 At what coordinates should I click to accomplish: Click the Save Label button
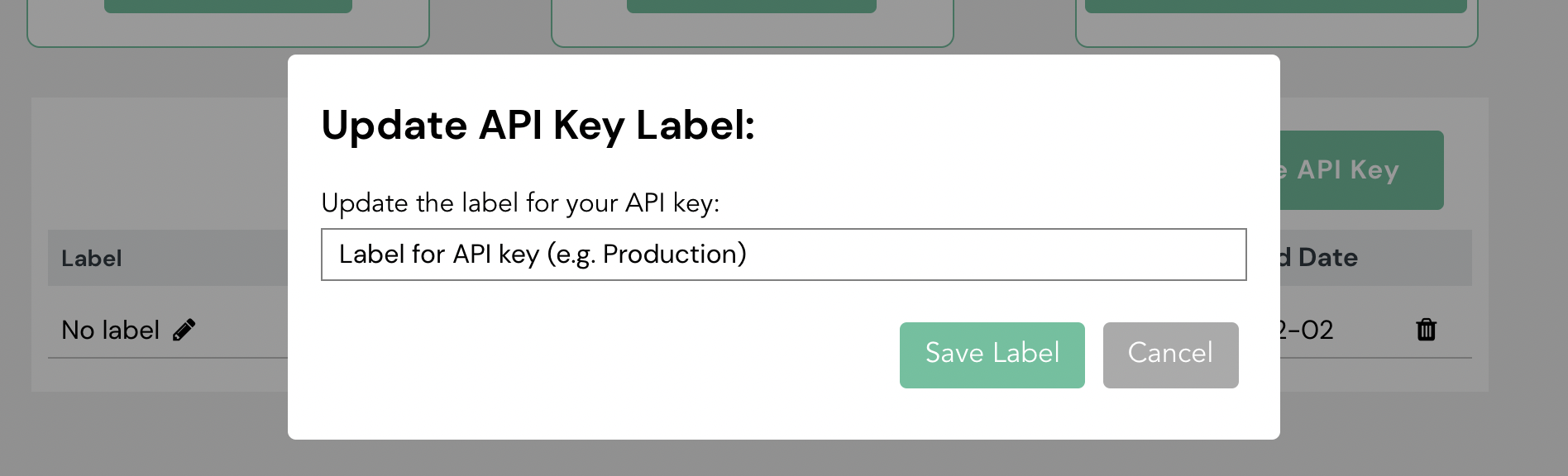tap(992, 355)
